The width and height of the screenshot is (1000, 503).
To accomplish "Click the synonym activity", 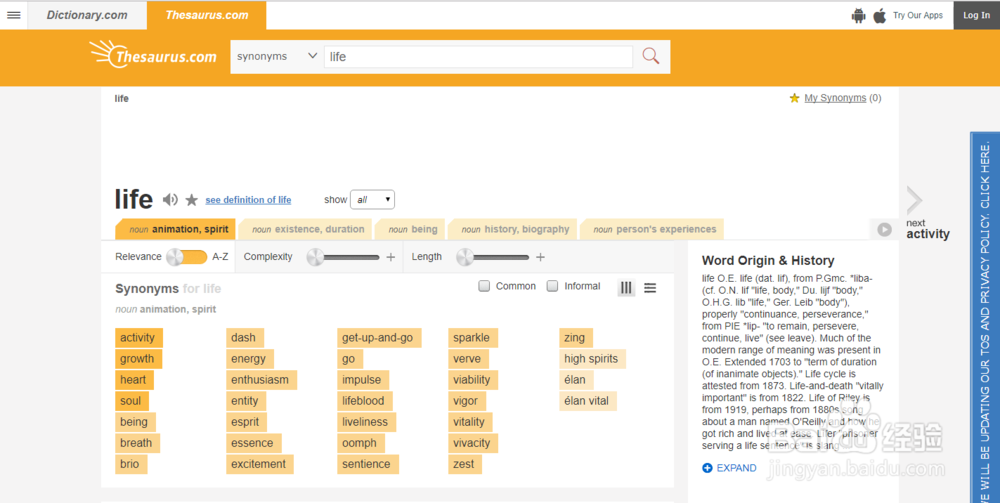I will [x=138, y=338].
